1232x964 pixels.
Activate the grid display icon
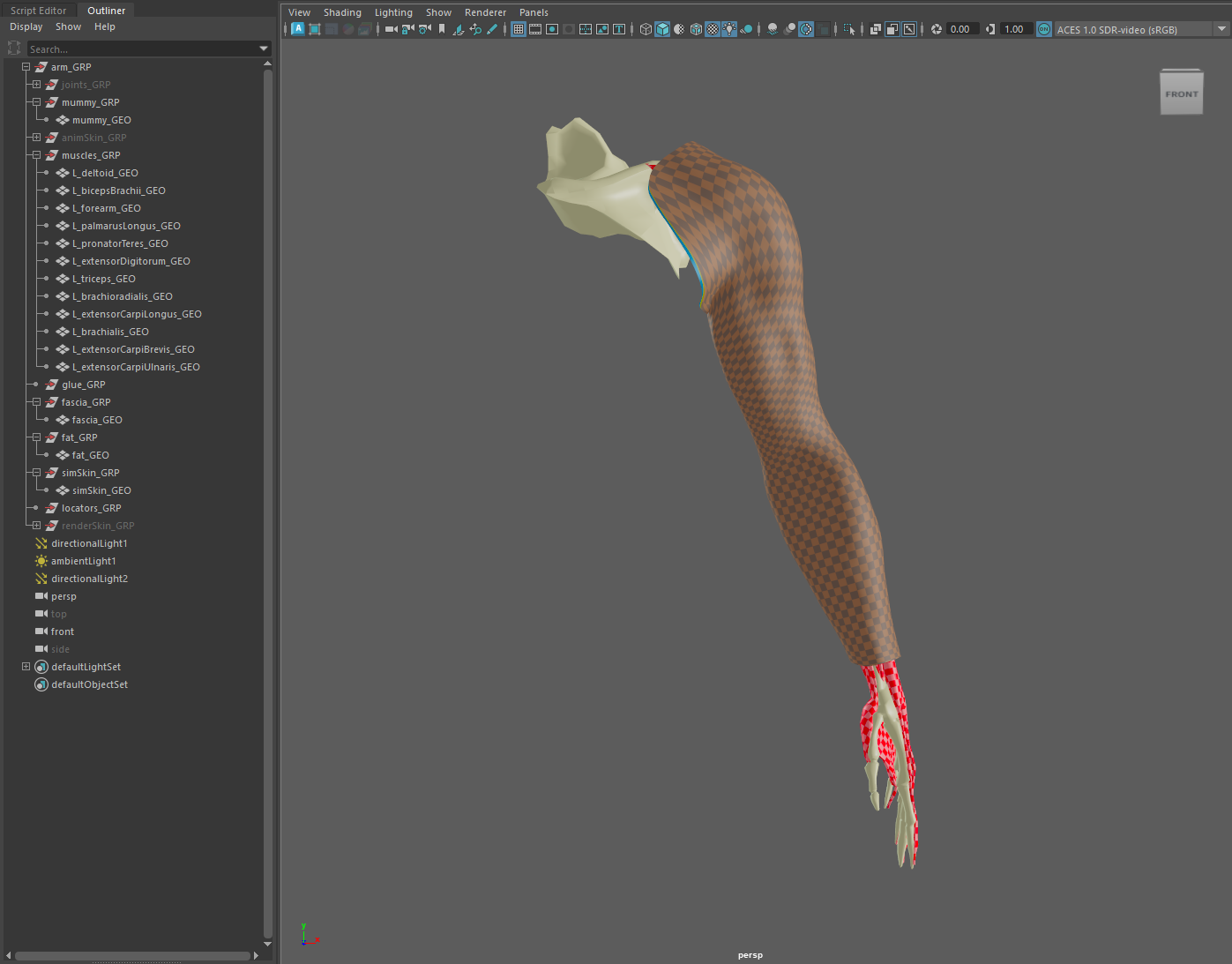[519, 29]
